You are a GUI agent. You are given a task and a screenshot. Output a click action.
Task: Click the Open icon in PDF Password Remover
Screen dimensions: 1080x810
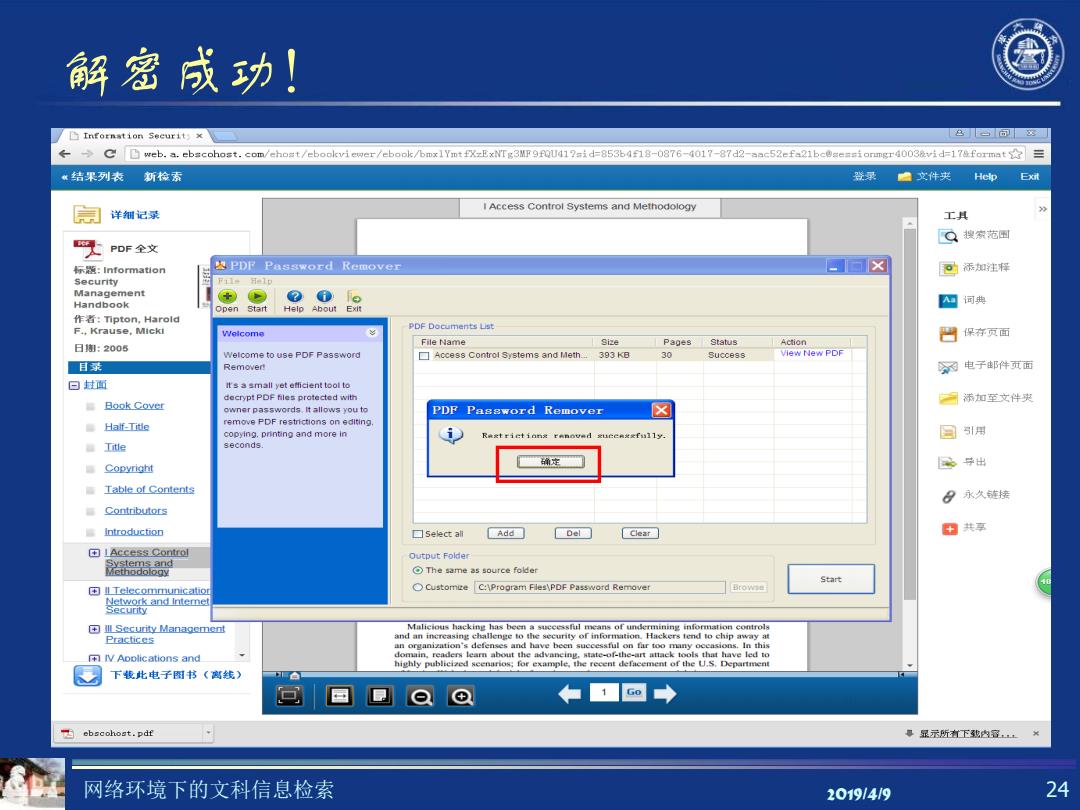pyautogui.click(x=227, y=297)
